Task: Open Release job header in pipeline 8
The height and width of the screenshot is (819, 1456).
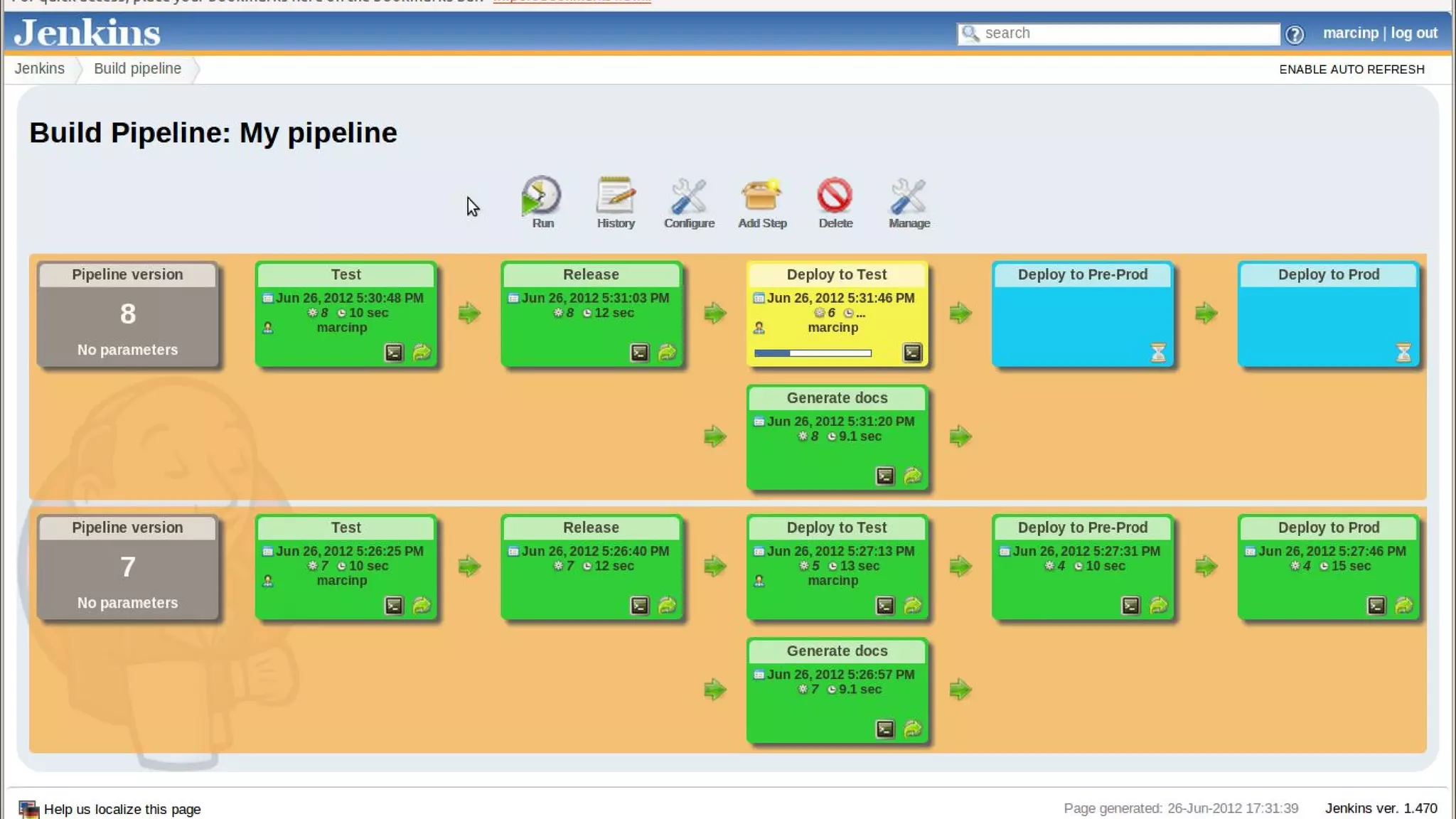Action: click(591, 274)
